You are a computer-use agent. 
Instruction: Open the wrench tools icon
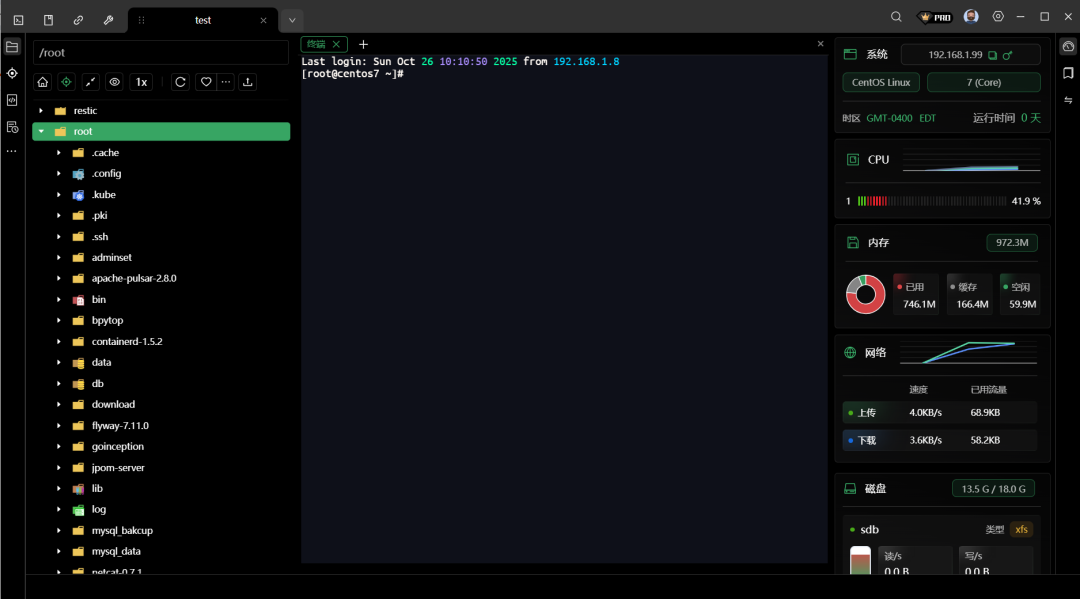[108, 20]
